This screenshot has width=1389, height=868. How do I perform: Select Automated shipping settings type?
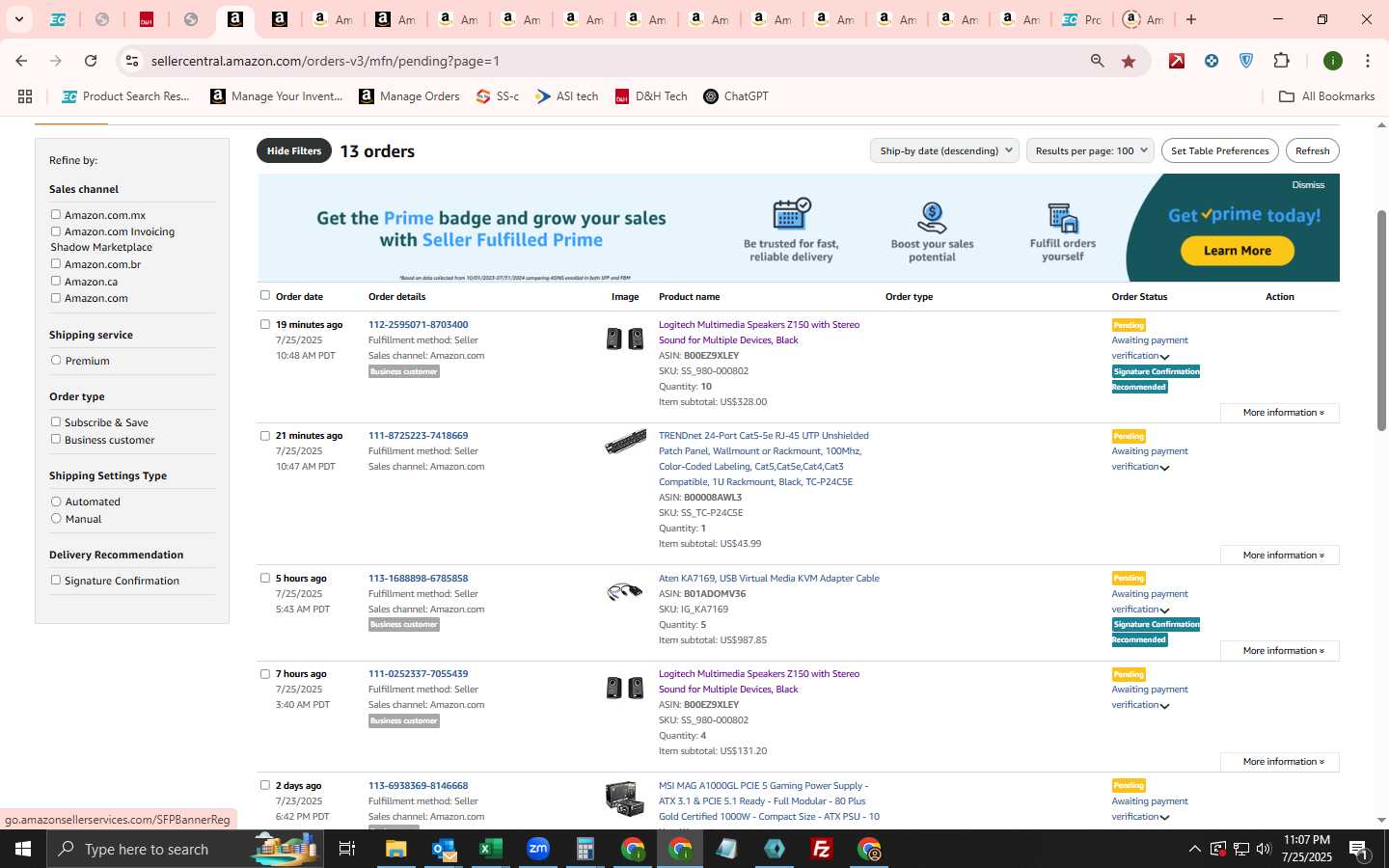56,502
